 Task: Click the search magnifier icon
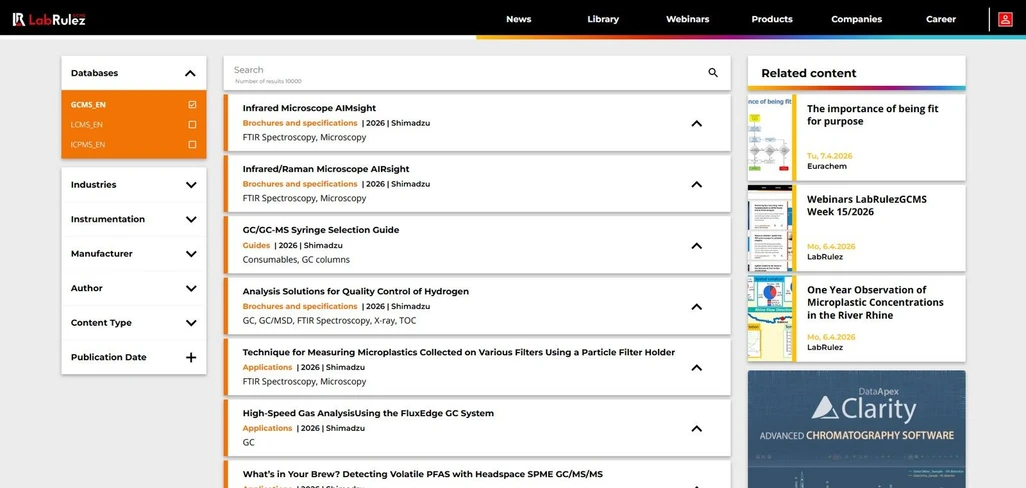[x=713, y=72]
